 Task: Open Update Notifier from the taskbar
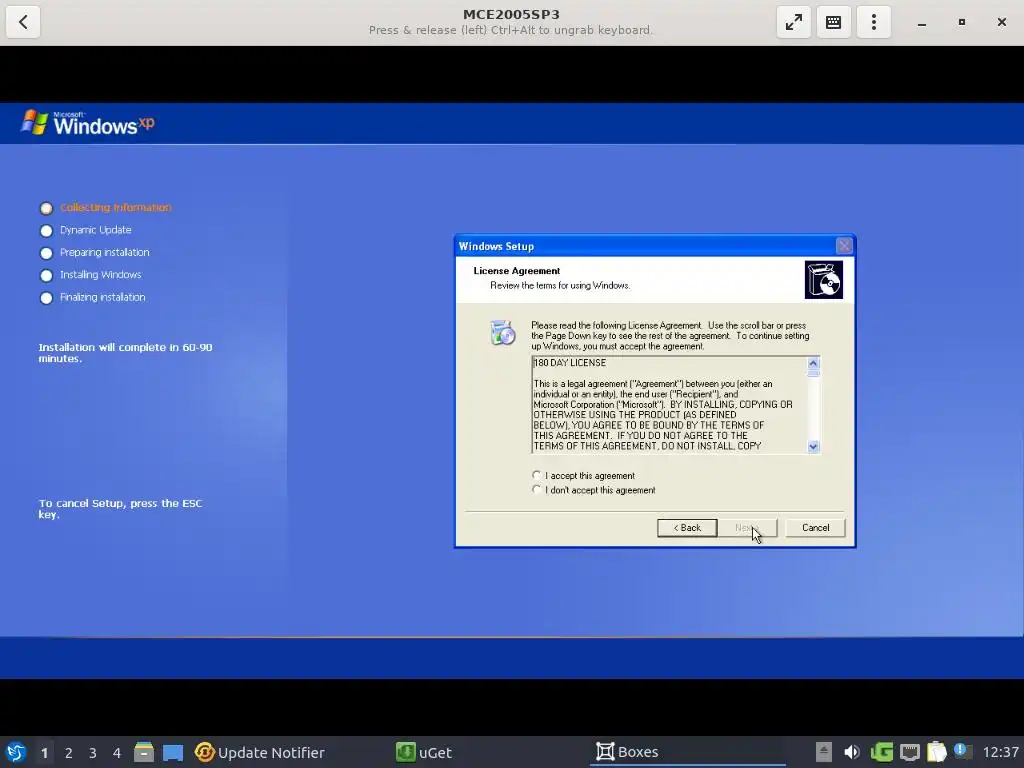click(259, 752)
